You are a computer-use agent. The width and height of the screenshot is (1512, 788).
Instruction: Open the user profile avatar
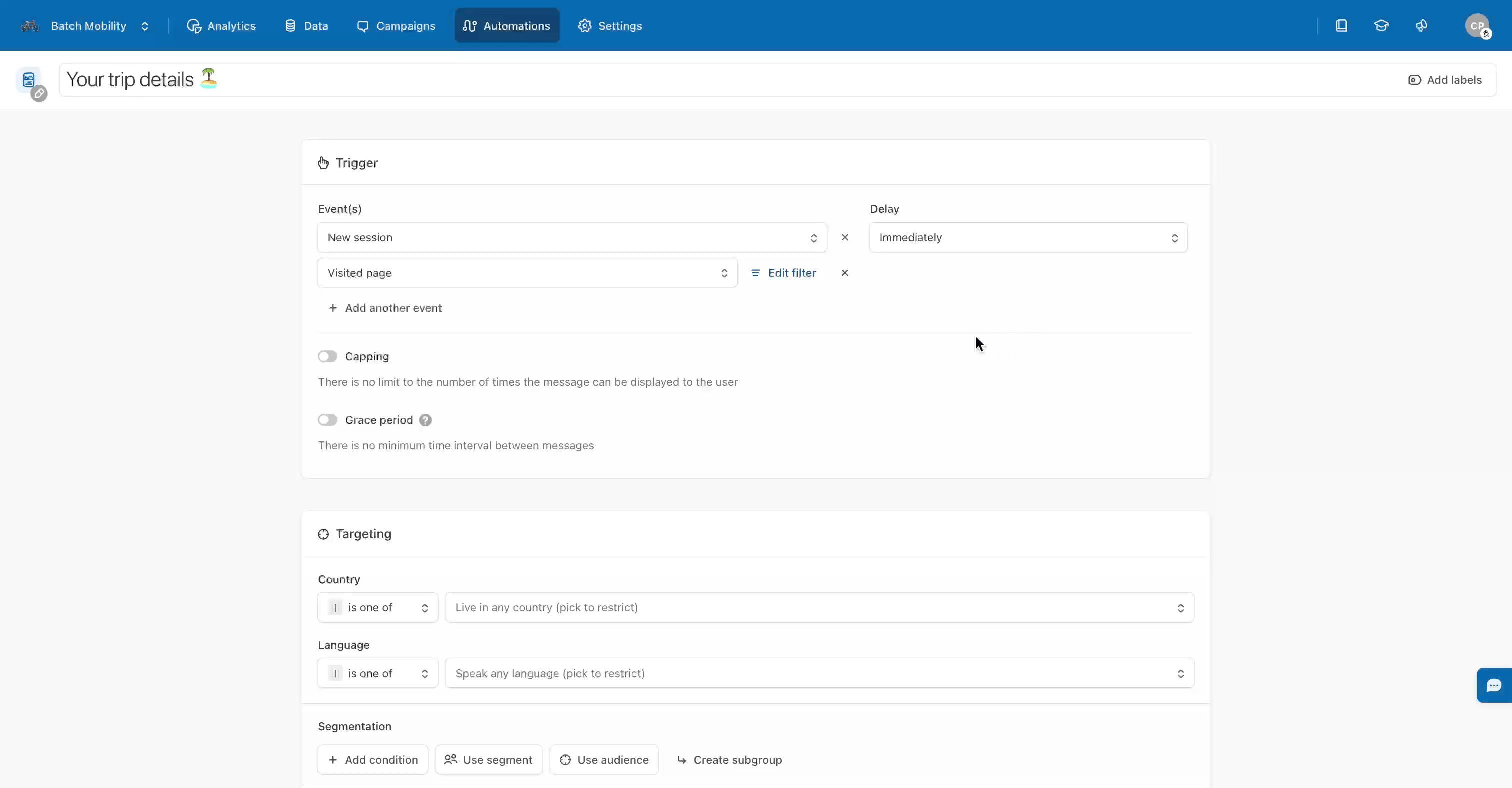(1477, 26)
